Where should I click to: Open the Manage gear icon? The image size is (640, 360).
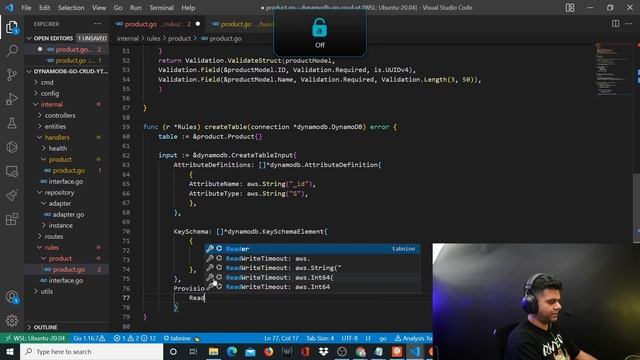pos(12,320)
